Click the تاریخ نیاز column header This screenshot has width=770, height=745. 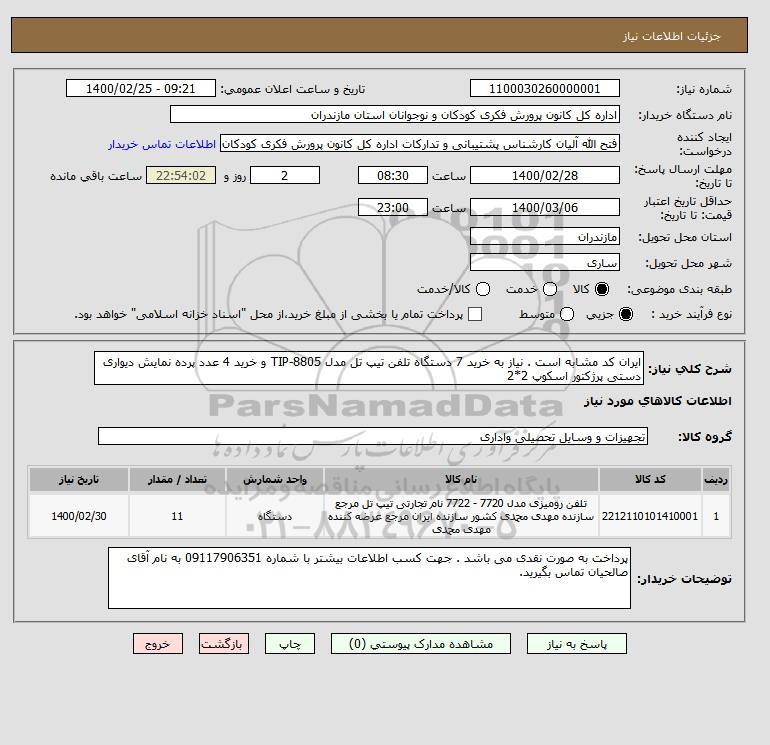[79, 479]
